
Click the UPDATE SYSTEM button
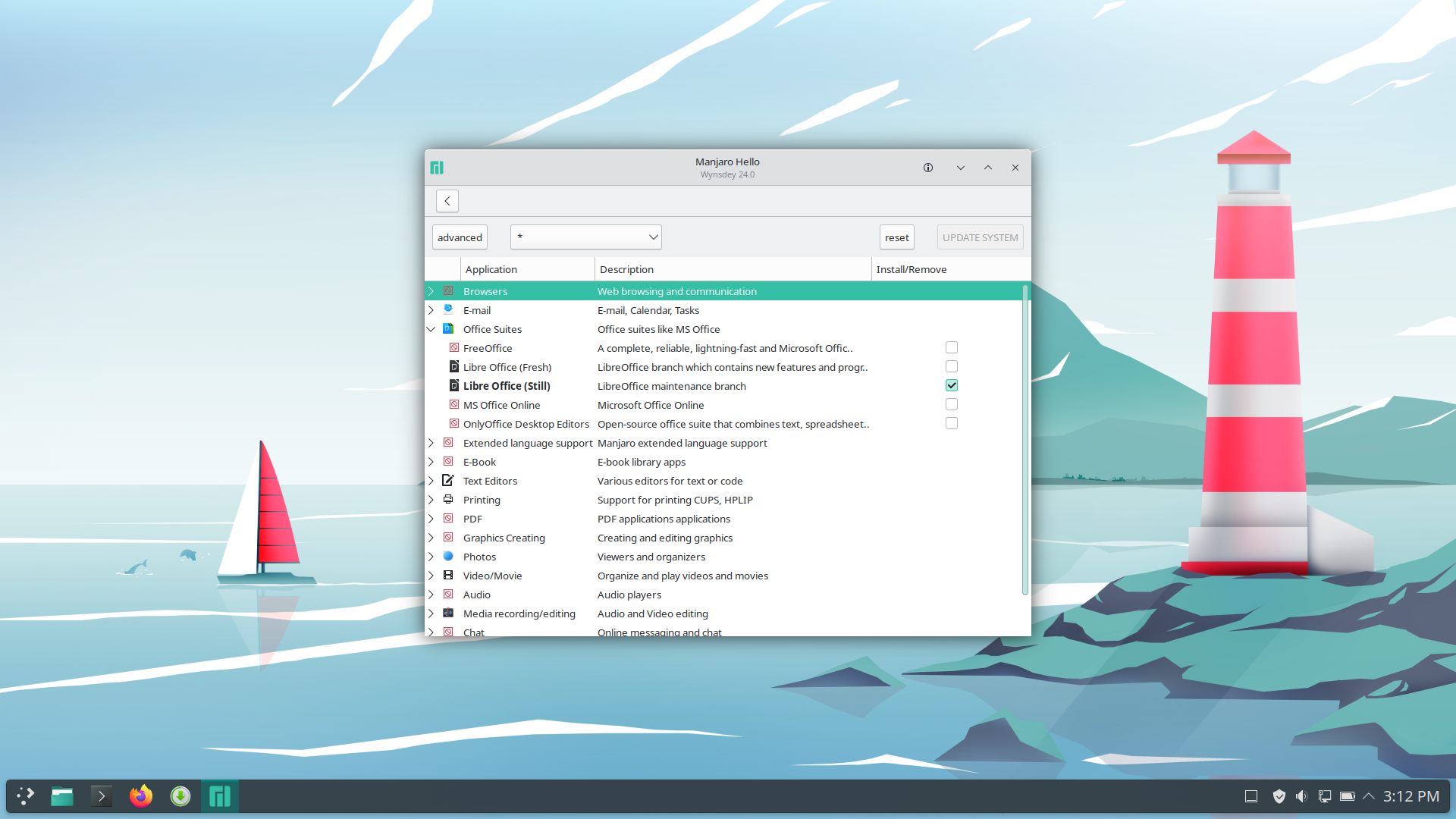980,237
